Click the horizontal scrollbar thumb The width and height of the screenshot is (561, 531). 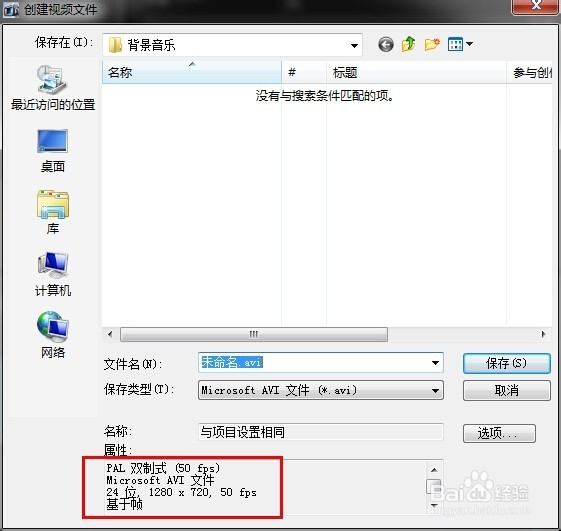(254, 335)
